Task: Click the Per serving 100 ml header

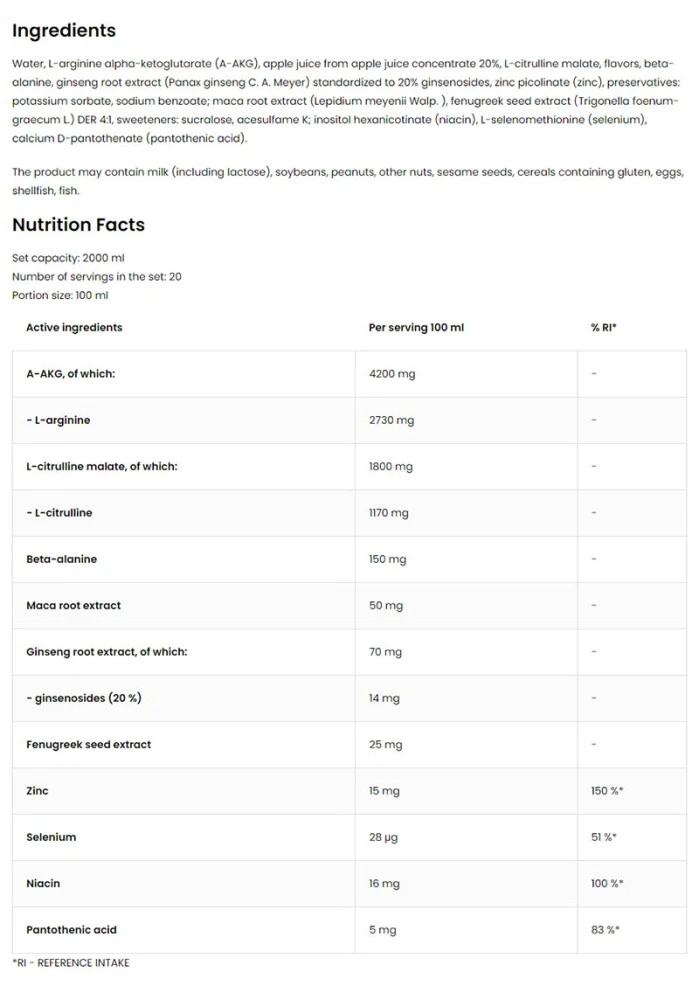Action: (416, 327)
